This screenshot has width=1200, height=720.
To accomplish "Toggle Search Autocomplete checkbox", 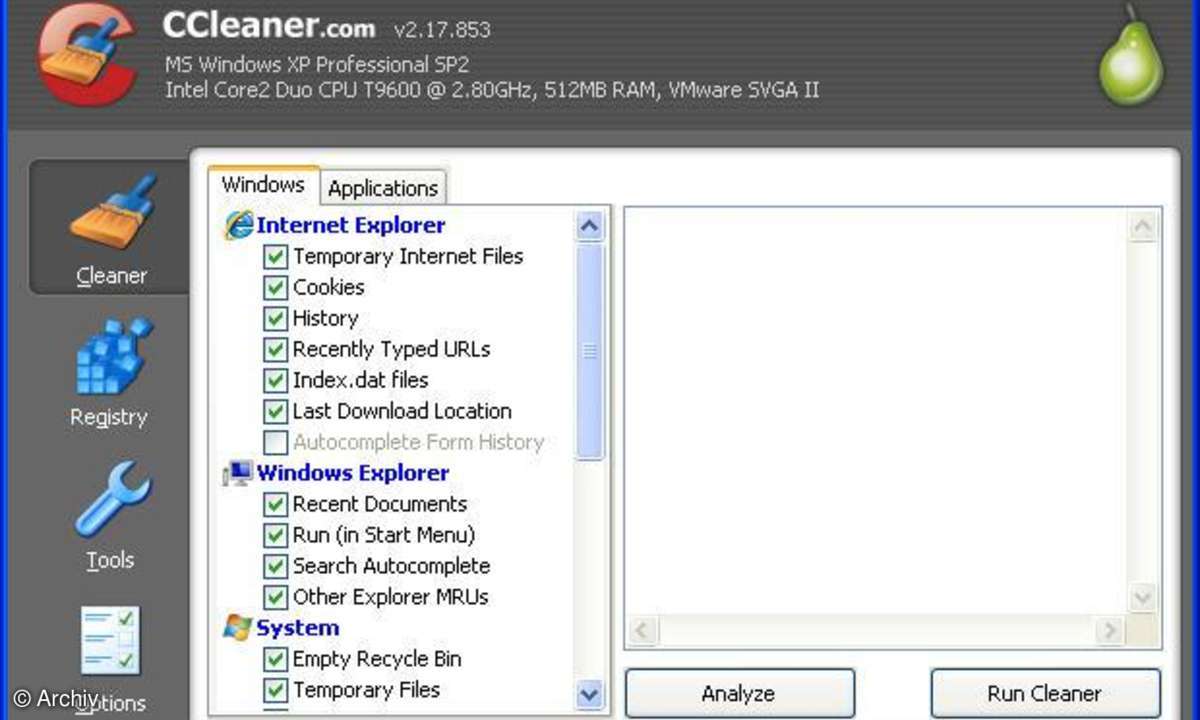I will click(275, 567).
